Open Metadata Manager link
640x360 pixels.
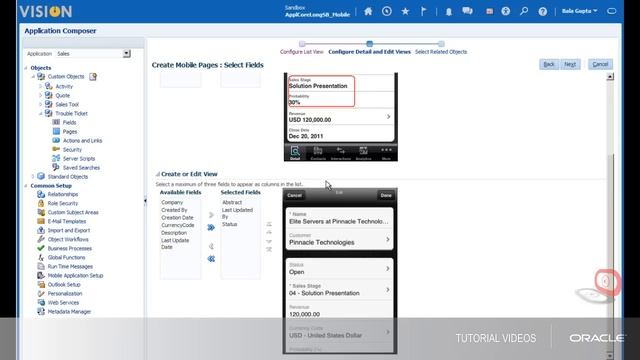click(69, 311)
